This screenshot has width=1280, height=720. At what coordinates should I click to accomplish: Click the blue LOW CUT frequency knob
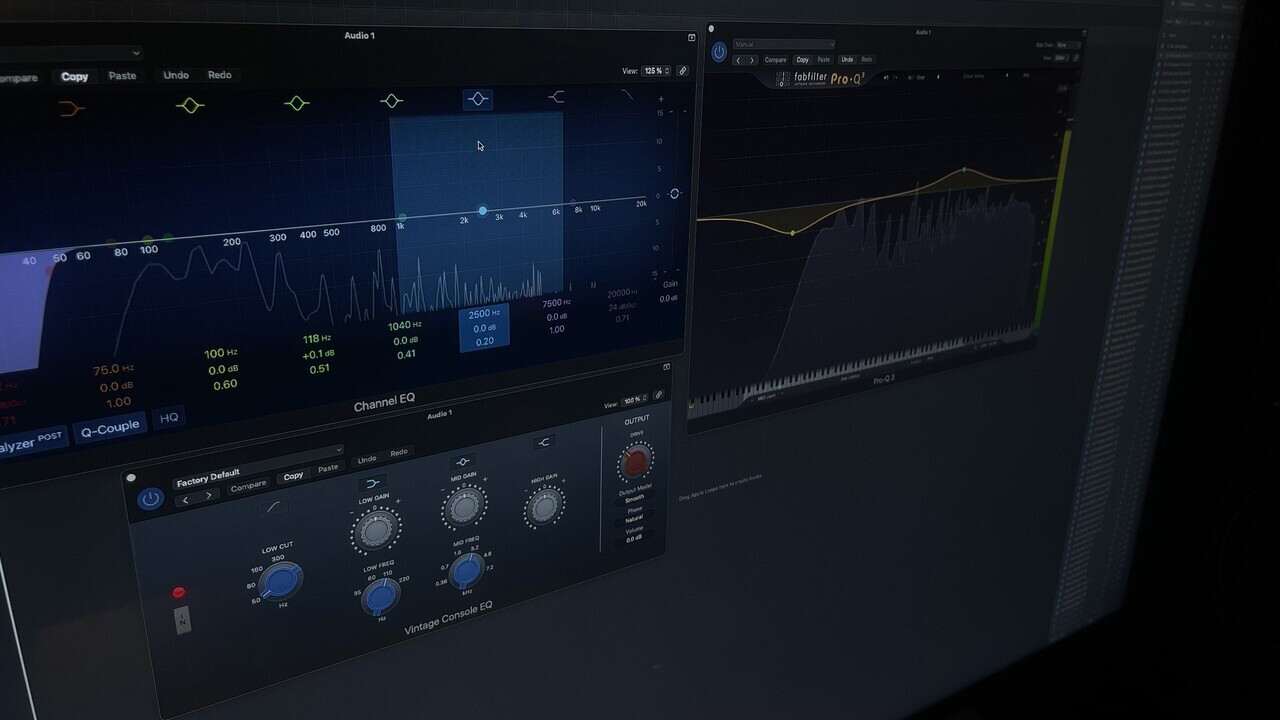(281, 582)
